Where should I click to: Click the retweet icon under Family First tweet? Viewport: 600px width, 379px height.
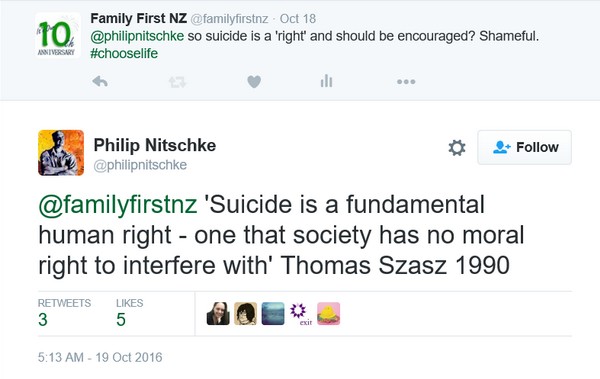pyautogui.click(x=177, y=82)
